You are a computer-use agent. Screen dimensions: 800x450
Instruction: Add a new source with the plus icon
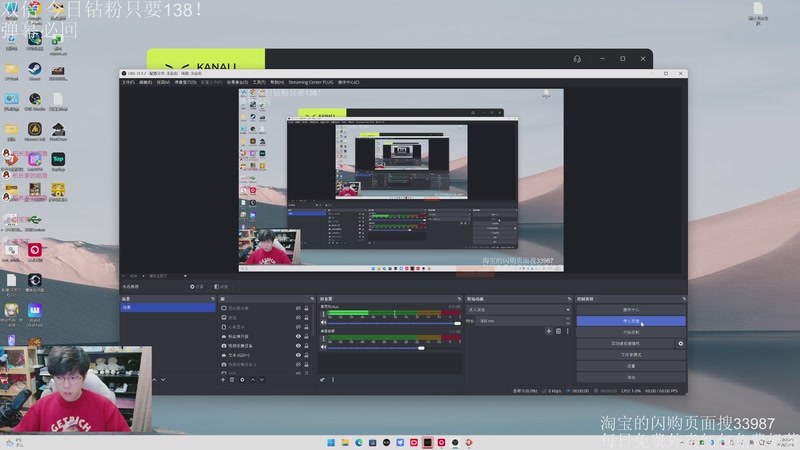223,380
